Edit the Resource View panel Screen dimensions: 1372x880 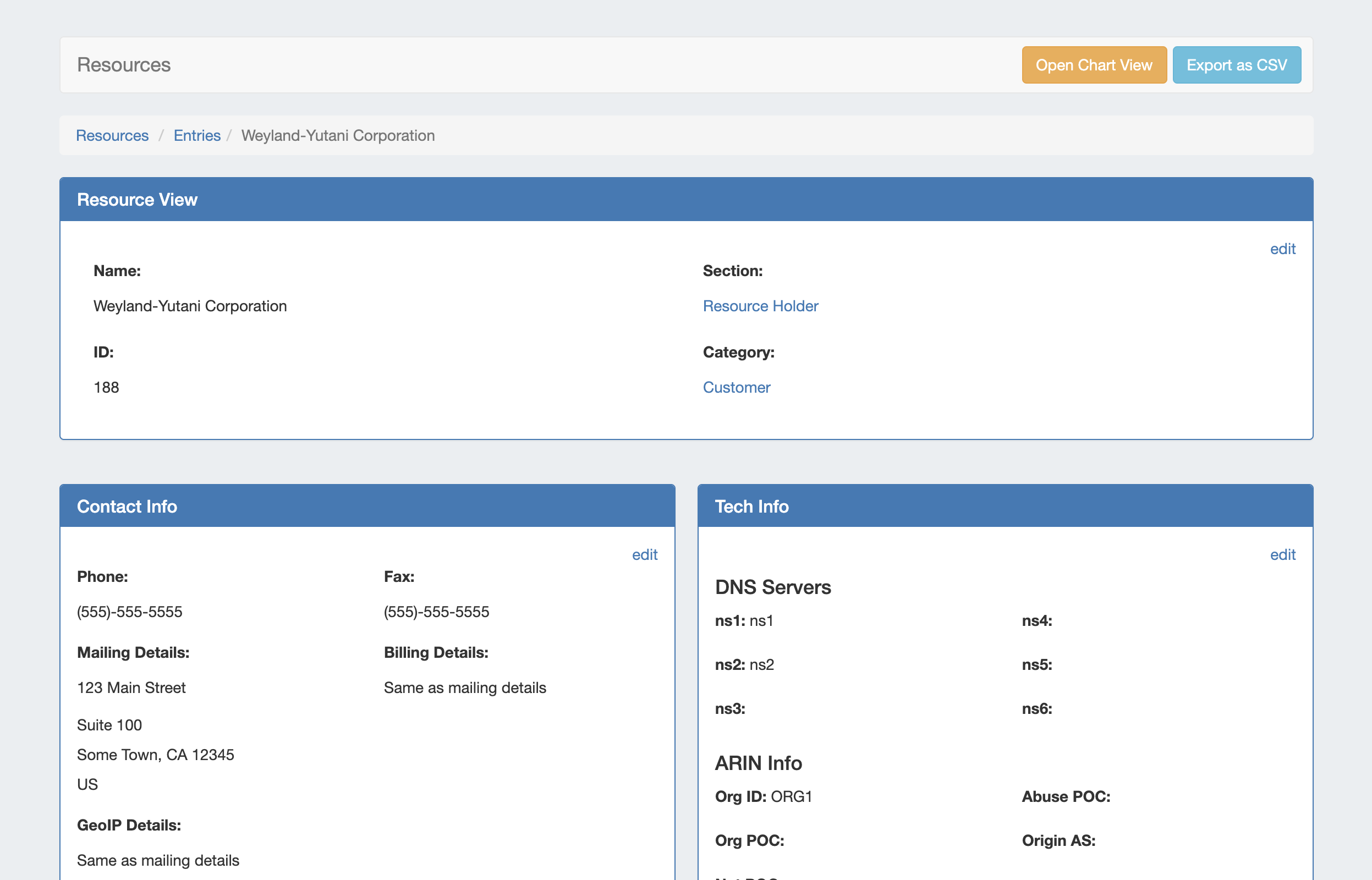(x=1282, y=249)
